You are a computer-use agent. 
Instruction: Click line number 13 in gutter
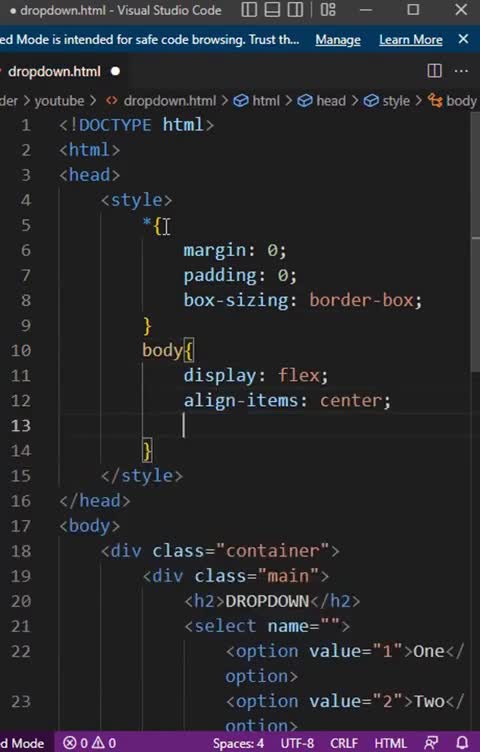click(x=21, y=426)
